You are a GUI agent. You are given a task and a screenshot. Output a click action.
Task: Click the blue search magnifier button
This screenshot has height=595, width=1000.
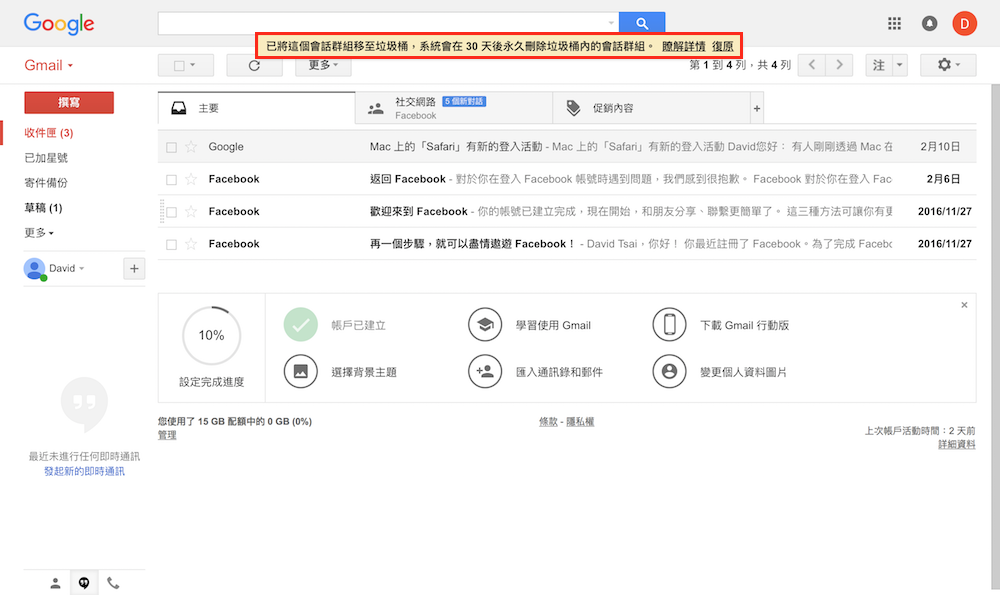click(x=641, y=23)
